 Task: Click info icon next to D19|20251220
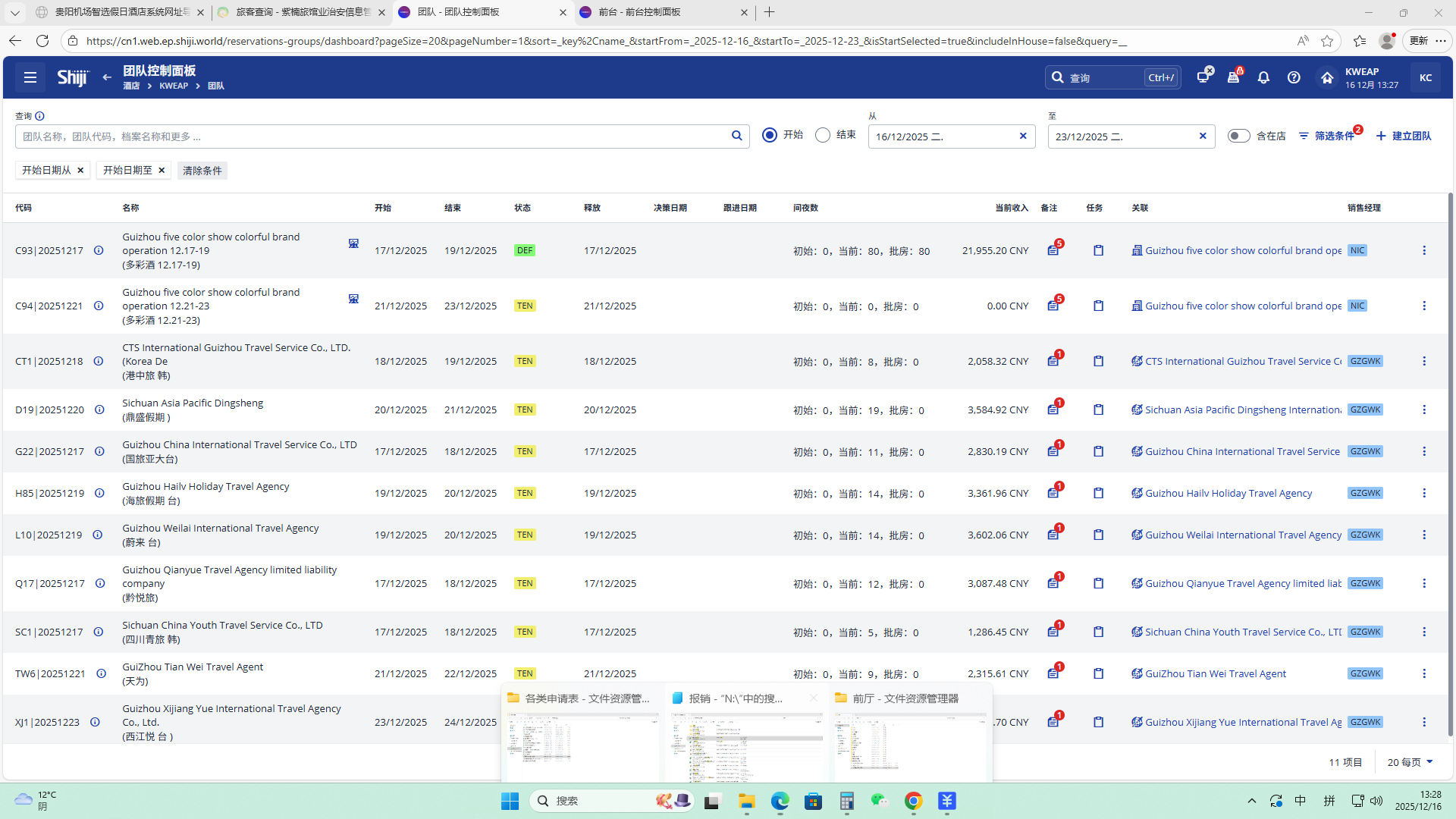point(99,410)
